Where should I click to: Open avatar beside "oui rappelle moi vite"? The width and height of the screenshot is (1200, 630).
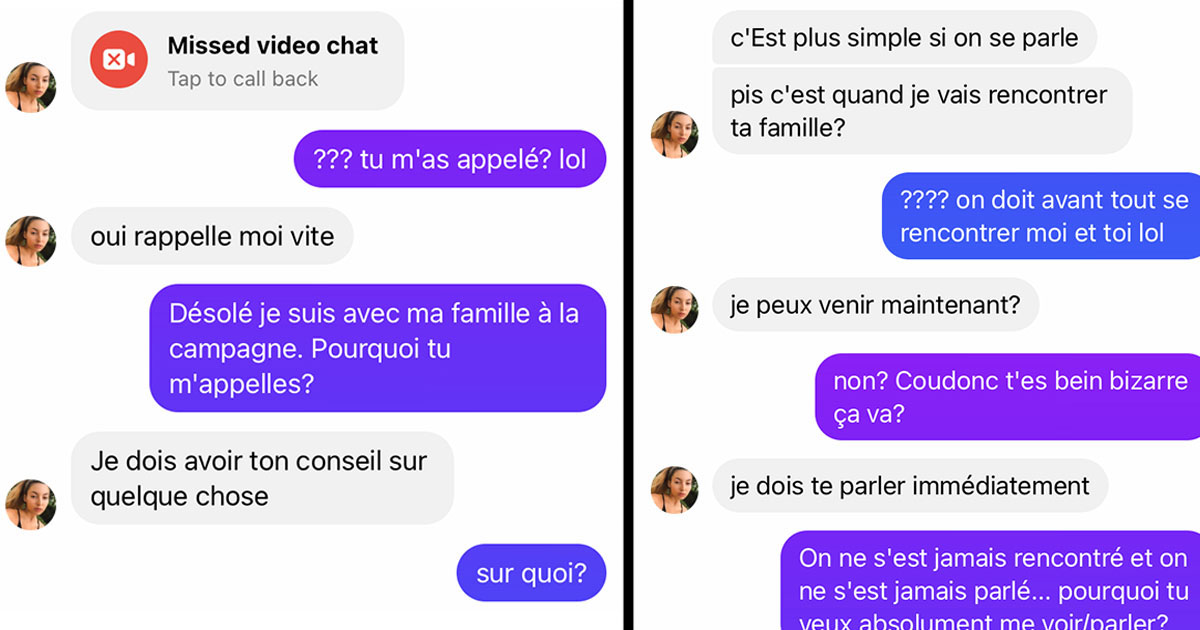tap(31, 241)
